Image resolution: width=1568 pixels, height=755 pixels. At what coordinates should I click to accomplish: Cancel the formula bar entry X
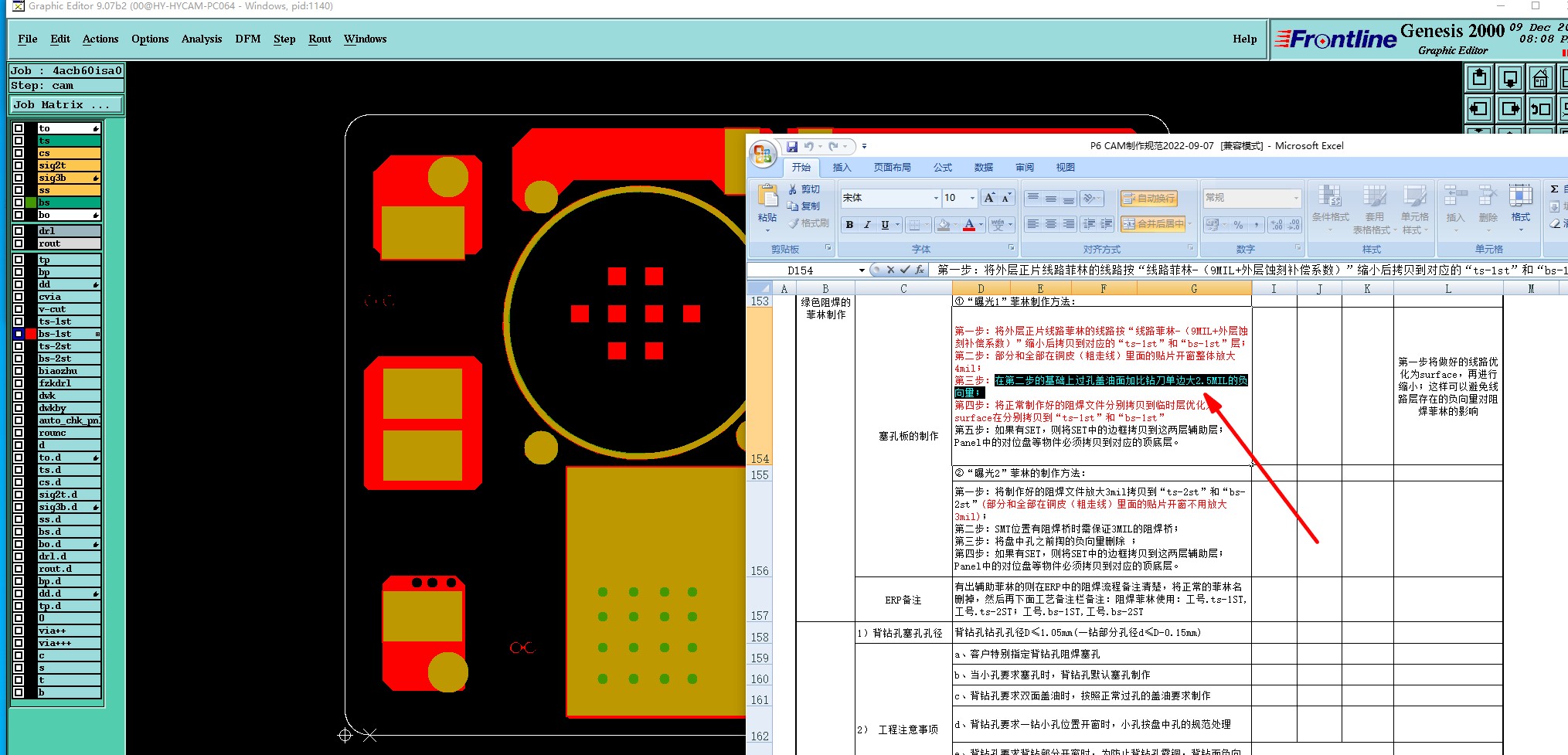click(x=890, y=270)
